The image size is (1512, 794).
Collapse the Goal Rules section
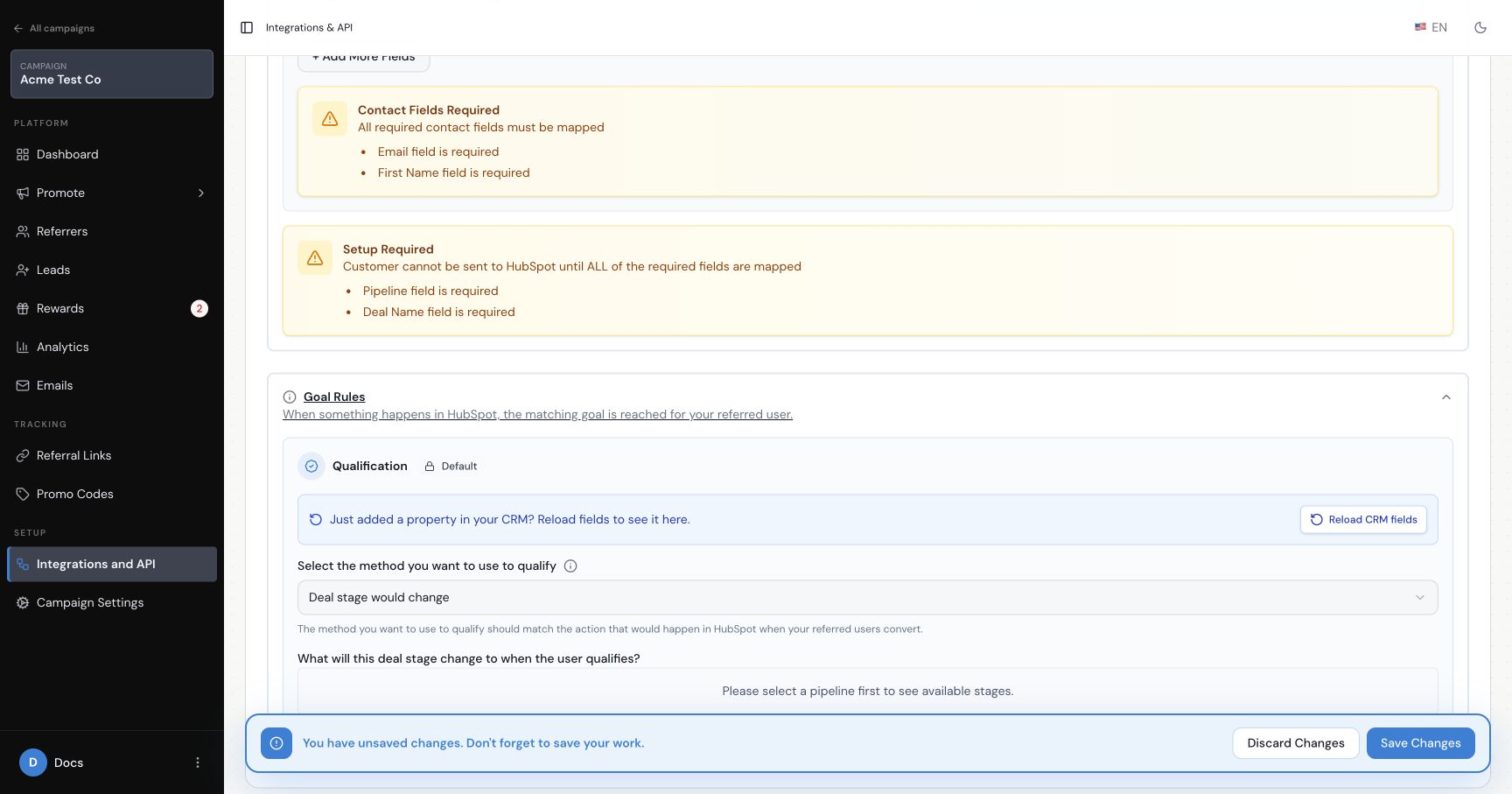tap(1446, 397)
